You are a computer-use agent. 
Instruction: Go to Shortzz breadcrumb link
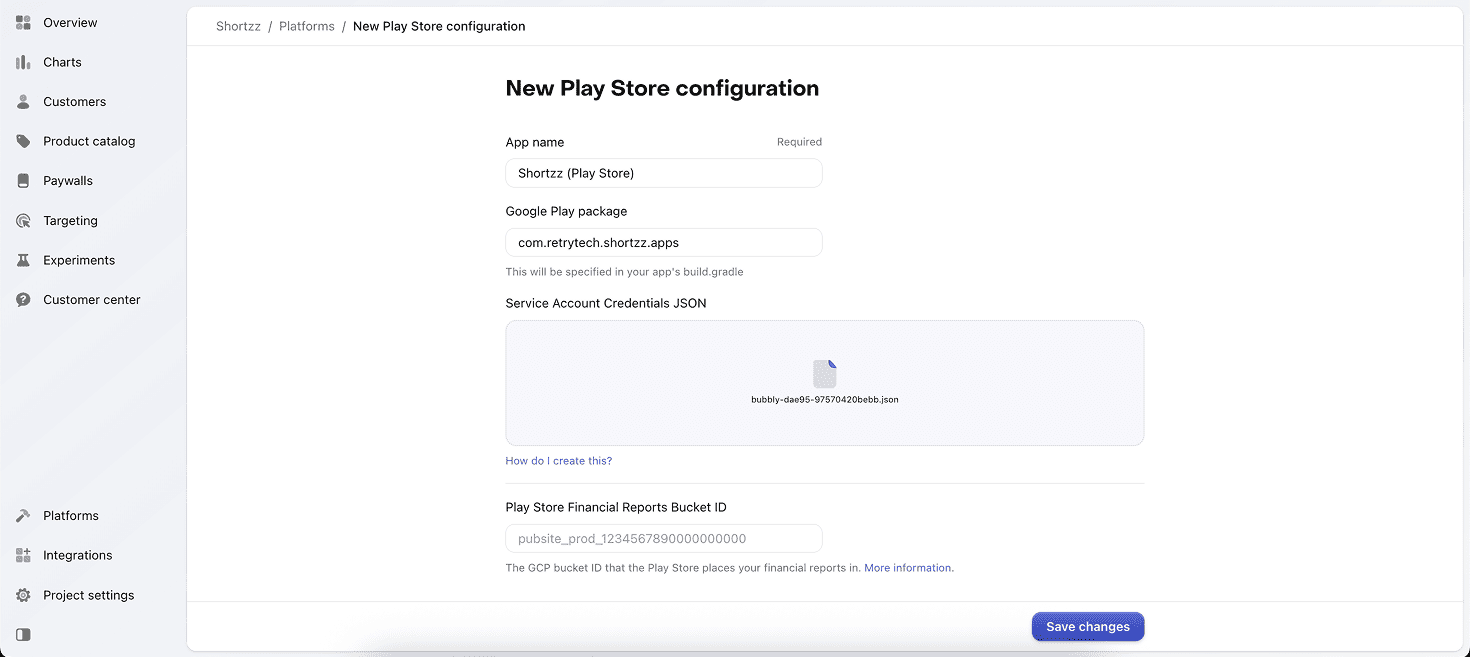pyautogui.click(x=238, y=26)
